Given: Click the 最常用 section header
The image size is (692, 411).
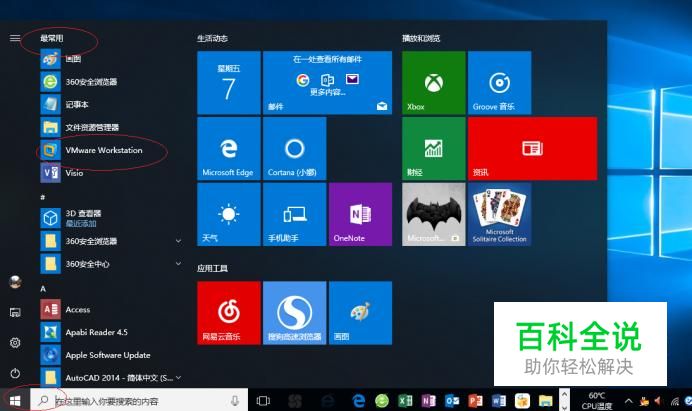Looking at the screenshot, I should click(x=52, y=38).
